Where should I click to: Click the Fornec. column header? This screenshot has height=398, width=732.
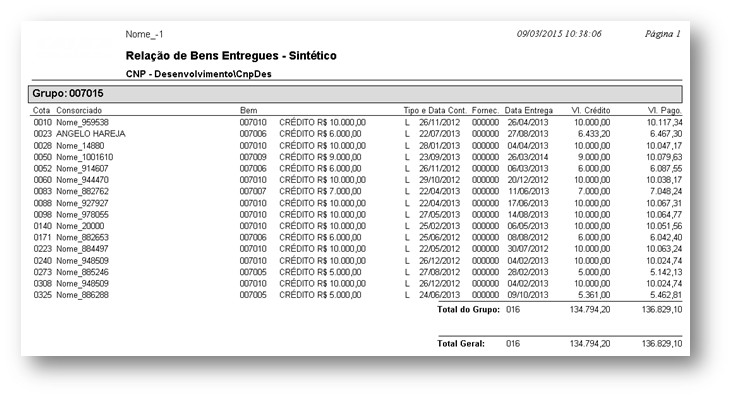(485, 111)
